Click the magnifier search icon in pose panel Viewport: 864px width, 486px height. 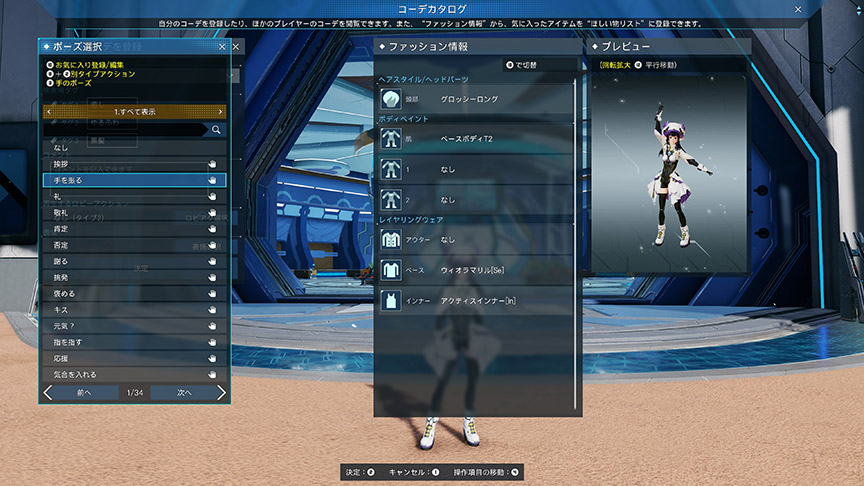(215, 130)
